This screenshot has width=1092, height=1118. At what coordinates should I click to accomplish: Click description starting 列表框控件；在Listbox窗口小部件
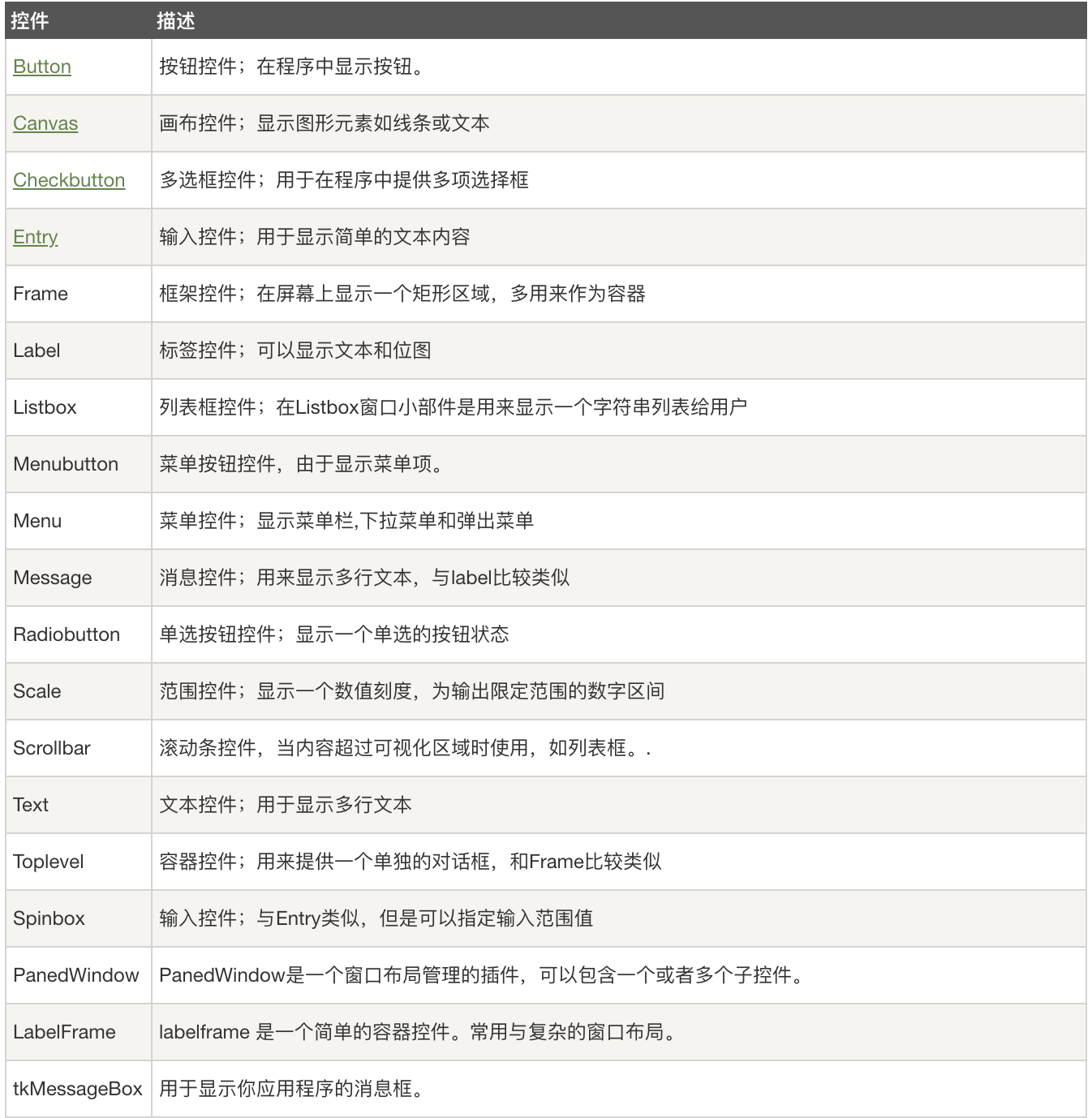[453, 407]
